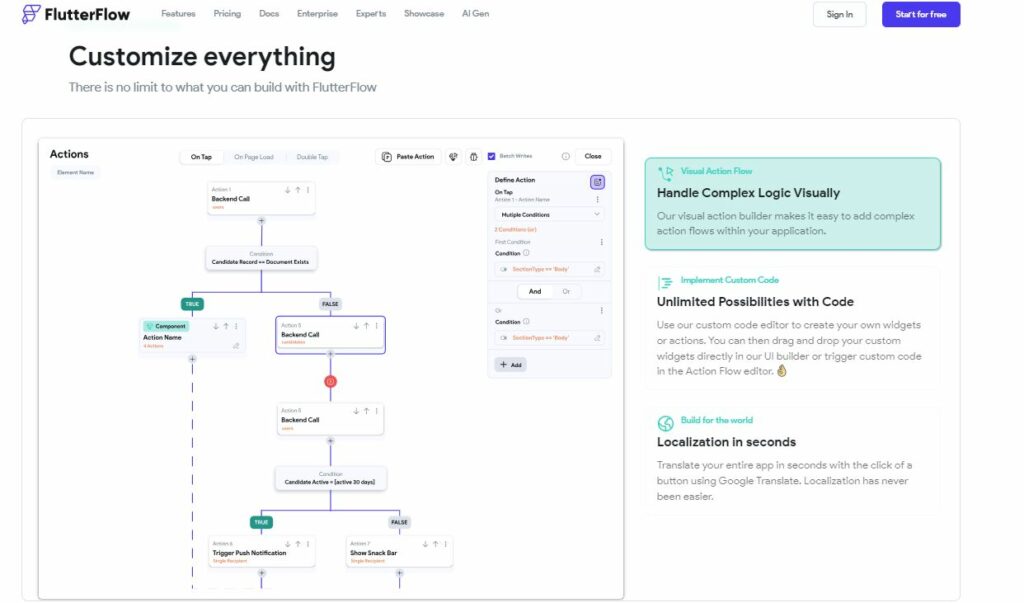
Task: Click the info icon next to Close
Action: coord(566,157)
